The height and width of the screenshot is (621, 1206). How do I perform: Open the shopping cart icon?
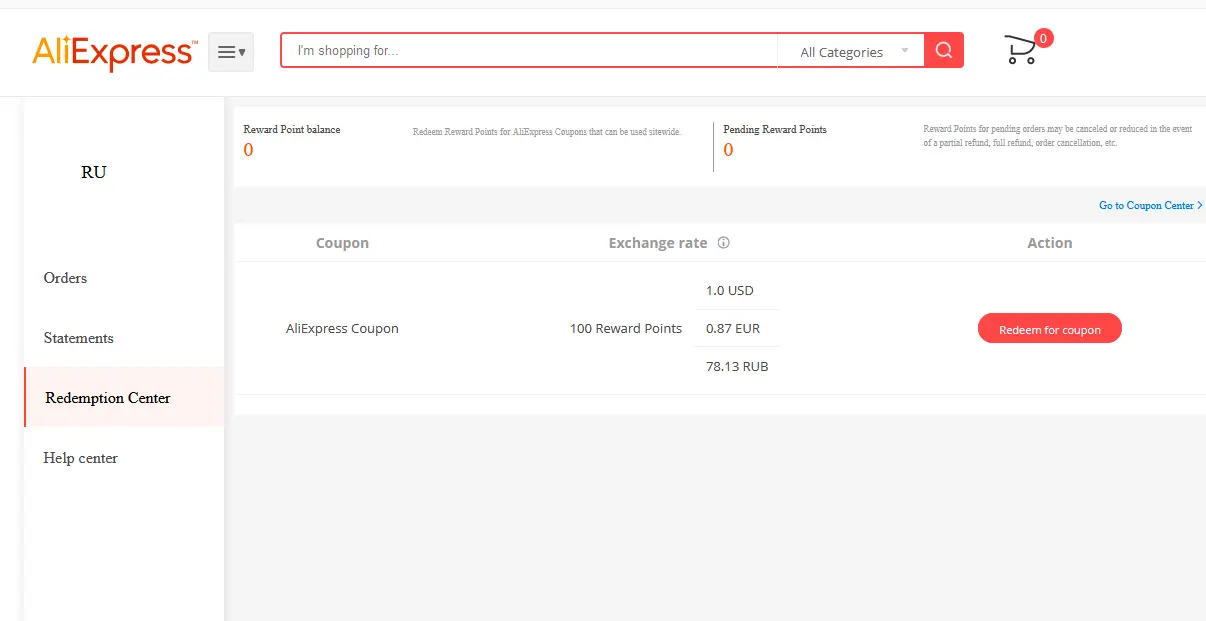coord(1021,50)
